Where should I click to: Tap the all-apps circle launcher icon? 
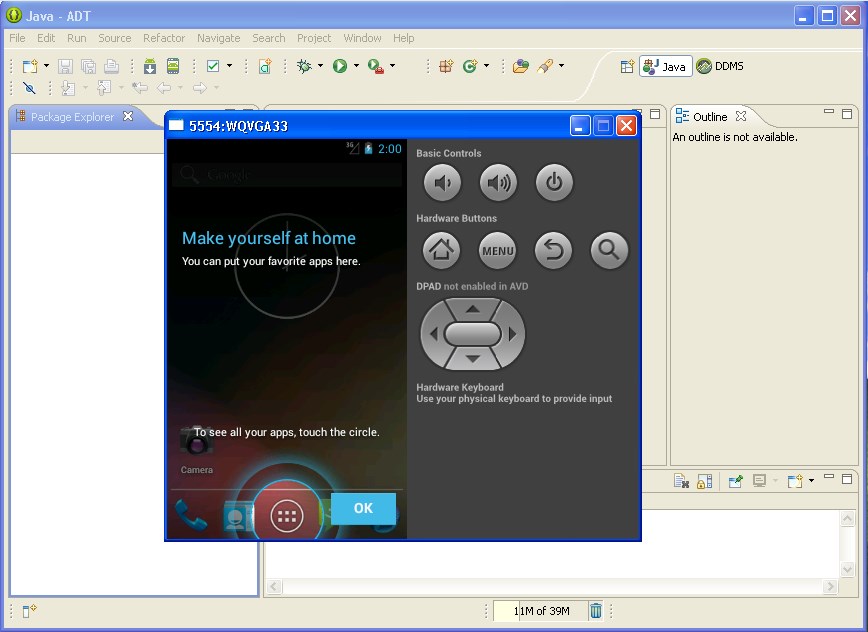pos(287,516)
